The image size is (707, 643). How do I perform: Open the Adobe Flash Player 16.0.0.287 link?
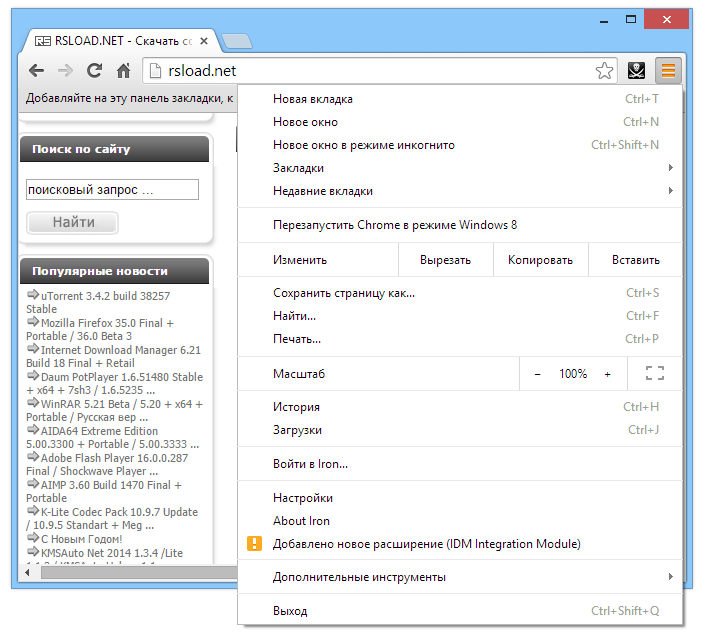[107, 464]
